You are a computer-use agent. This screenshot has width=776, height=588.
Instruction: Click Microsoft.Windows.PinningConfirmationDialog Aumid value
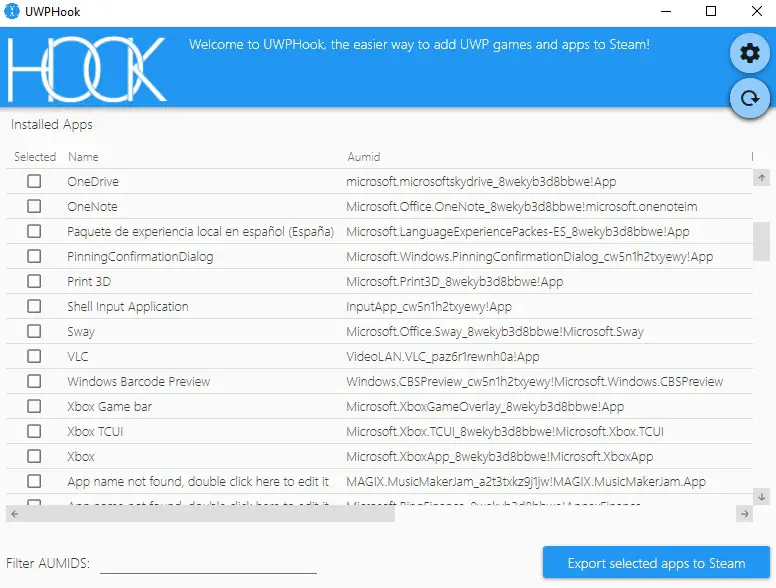(530, 256)
